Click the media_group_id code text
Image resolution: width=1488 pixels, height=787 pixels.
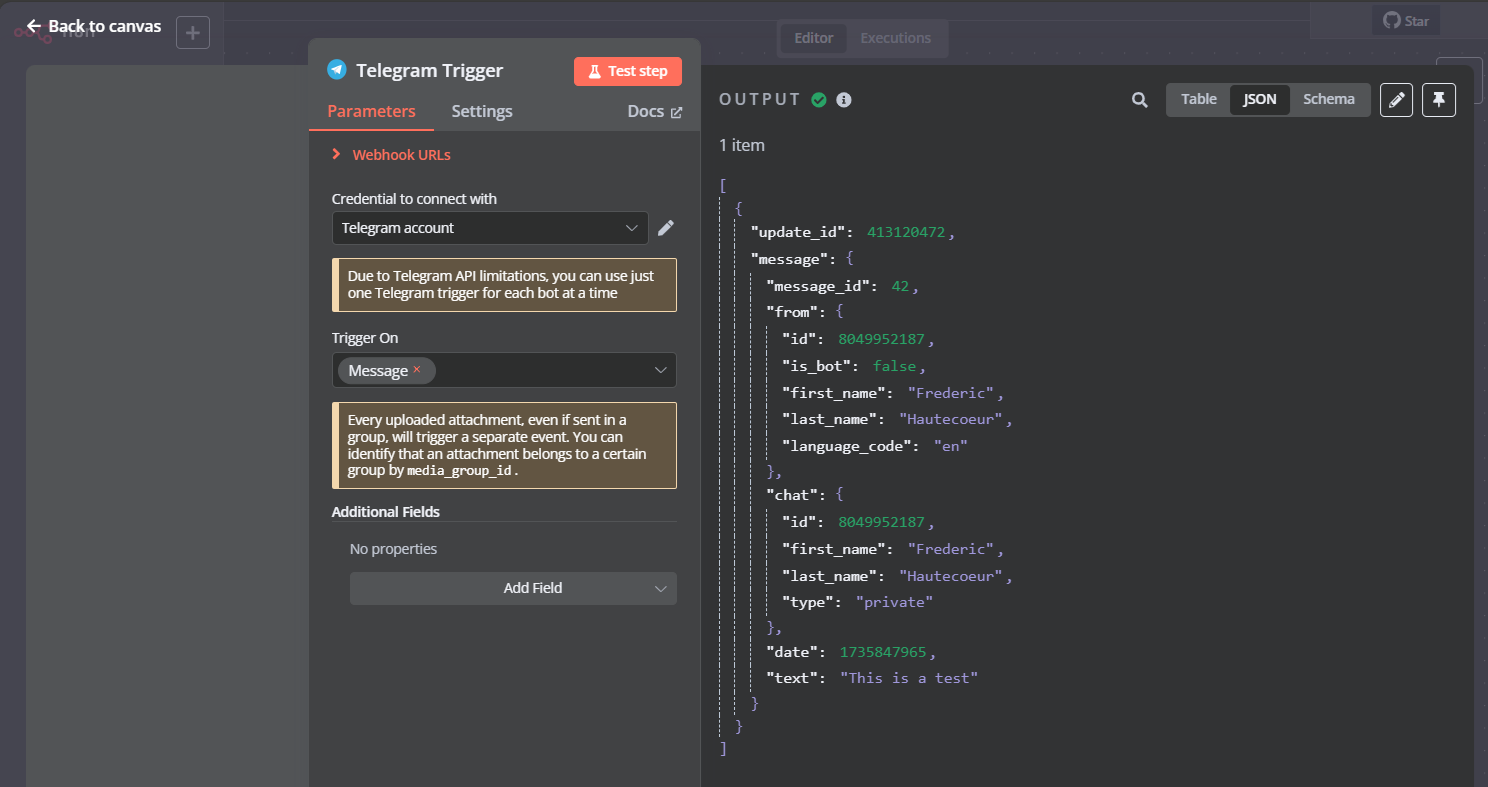click(x=460, y=470)
